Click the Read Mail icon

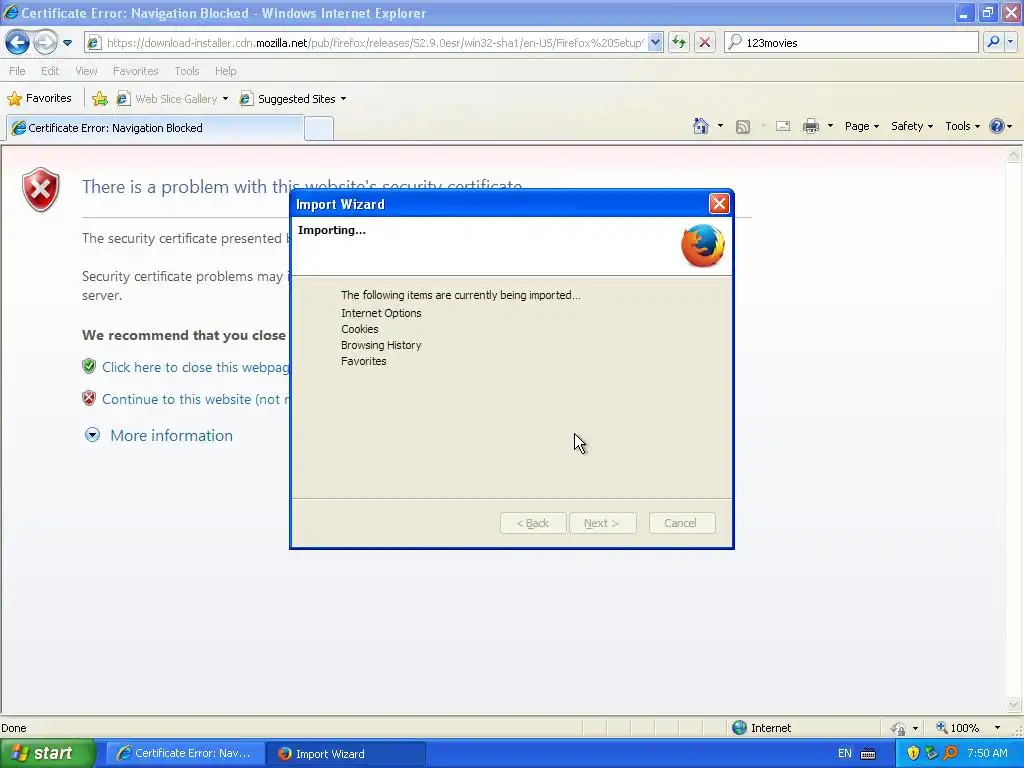tap(782, 126)
